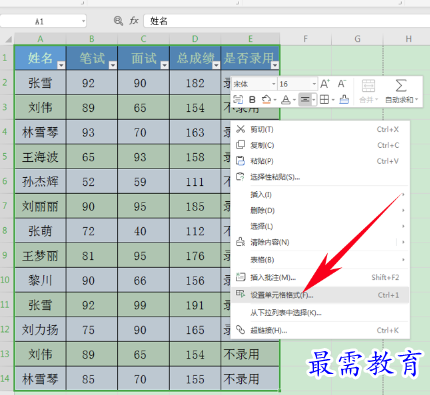Apply fill color bucket icon

266,100
